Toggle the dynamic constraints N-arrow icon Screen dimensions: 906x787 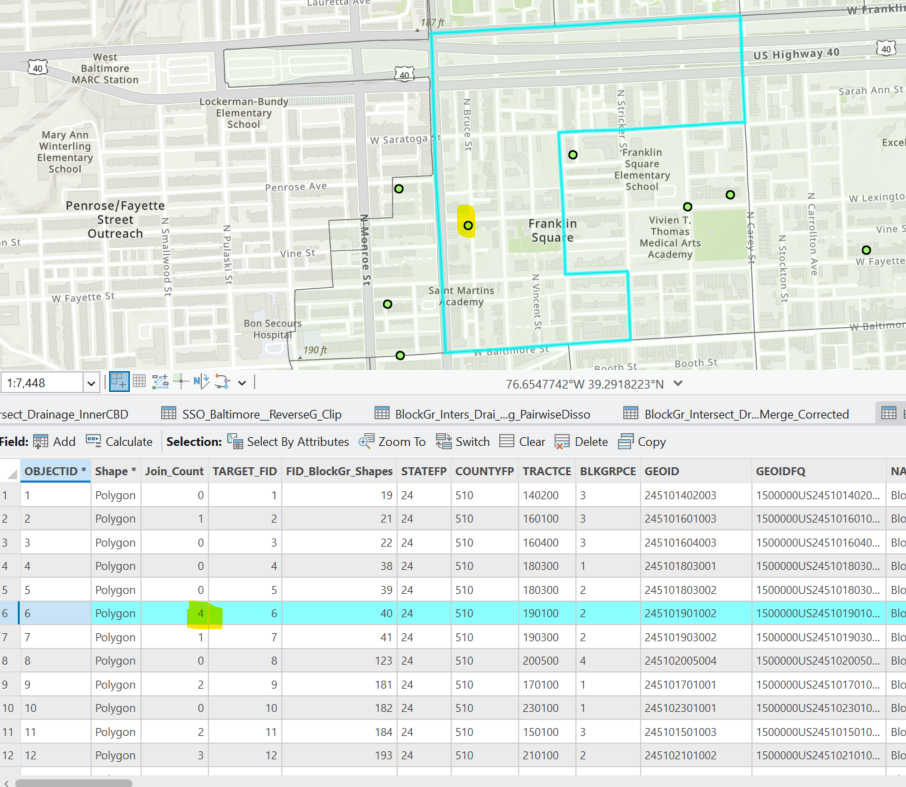click(x=201, y=381)
